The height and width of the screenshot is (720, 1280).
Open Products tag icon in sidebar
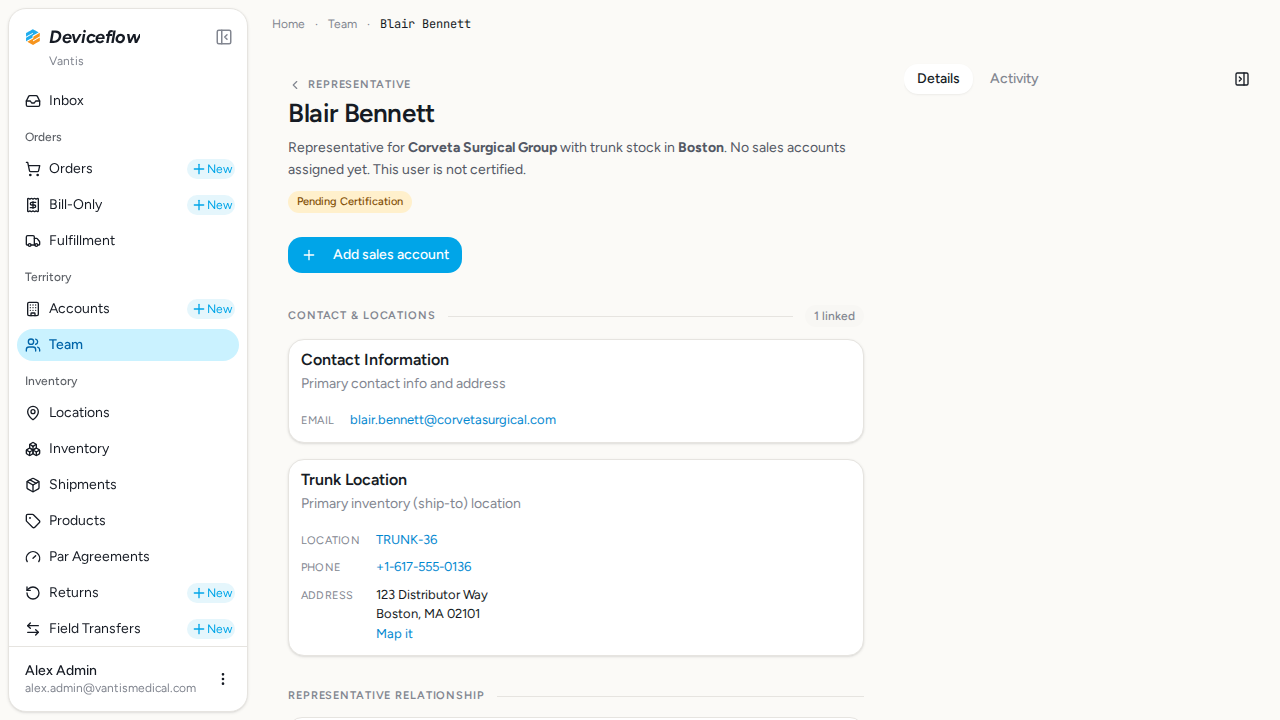point(33,521)
